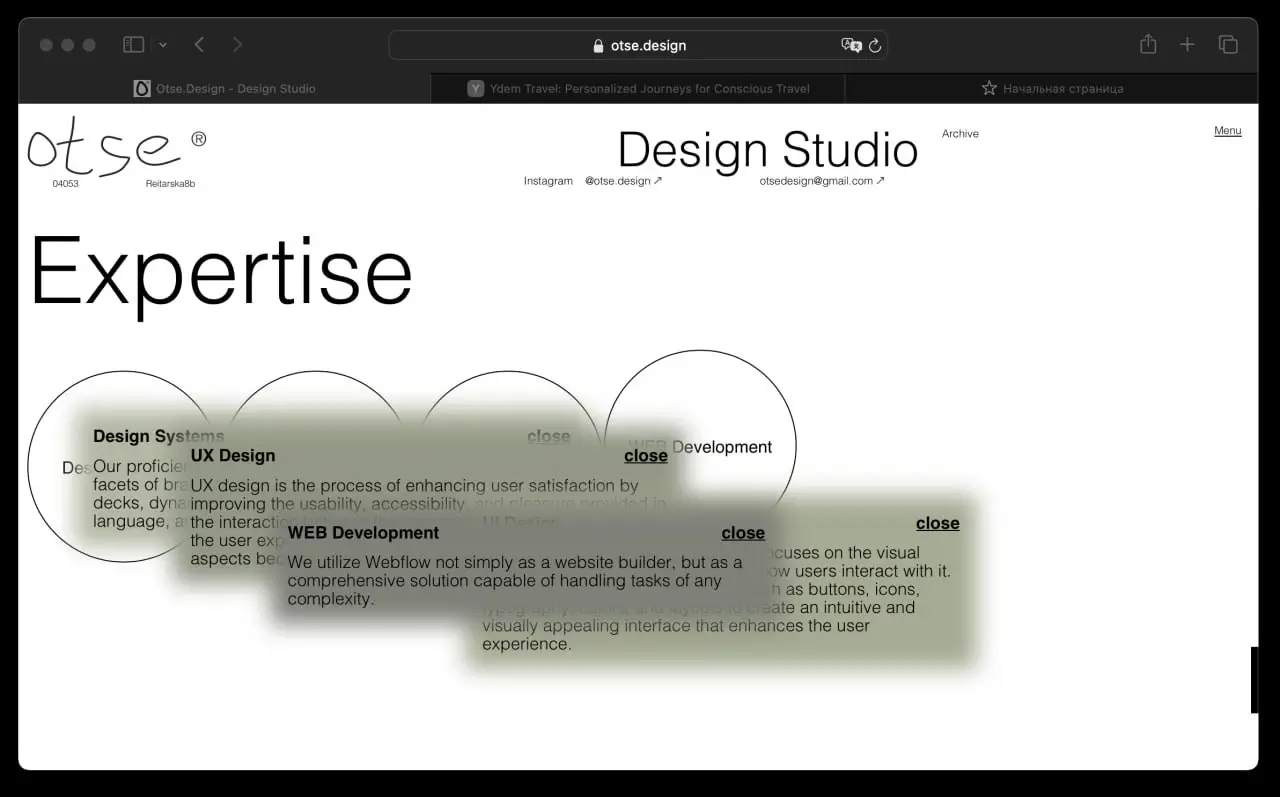Close the UX Design popup
The height and width of the screenshot is (797, 1280).
[645, 456]
